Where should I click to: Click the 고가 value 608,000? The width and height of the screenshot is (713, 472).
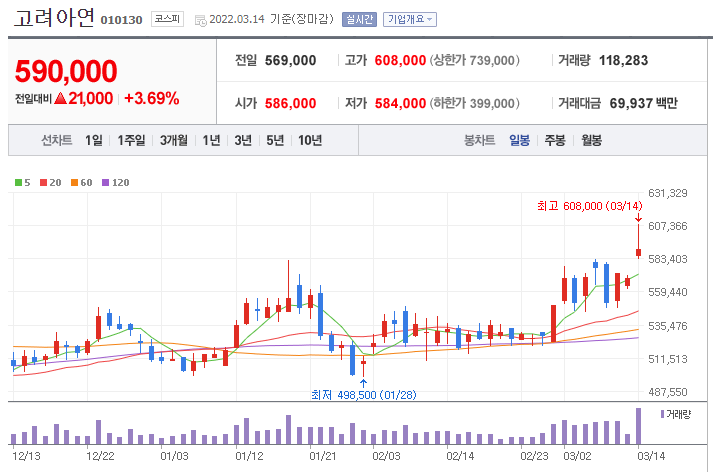tap(400, 60)
